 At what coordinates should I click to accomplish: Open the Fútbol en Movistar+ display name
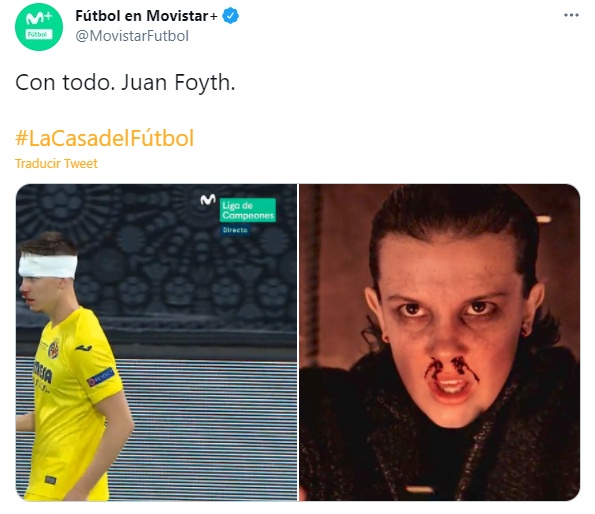pyautogui.click(x=146, y=16)
